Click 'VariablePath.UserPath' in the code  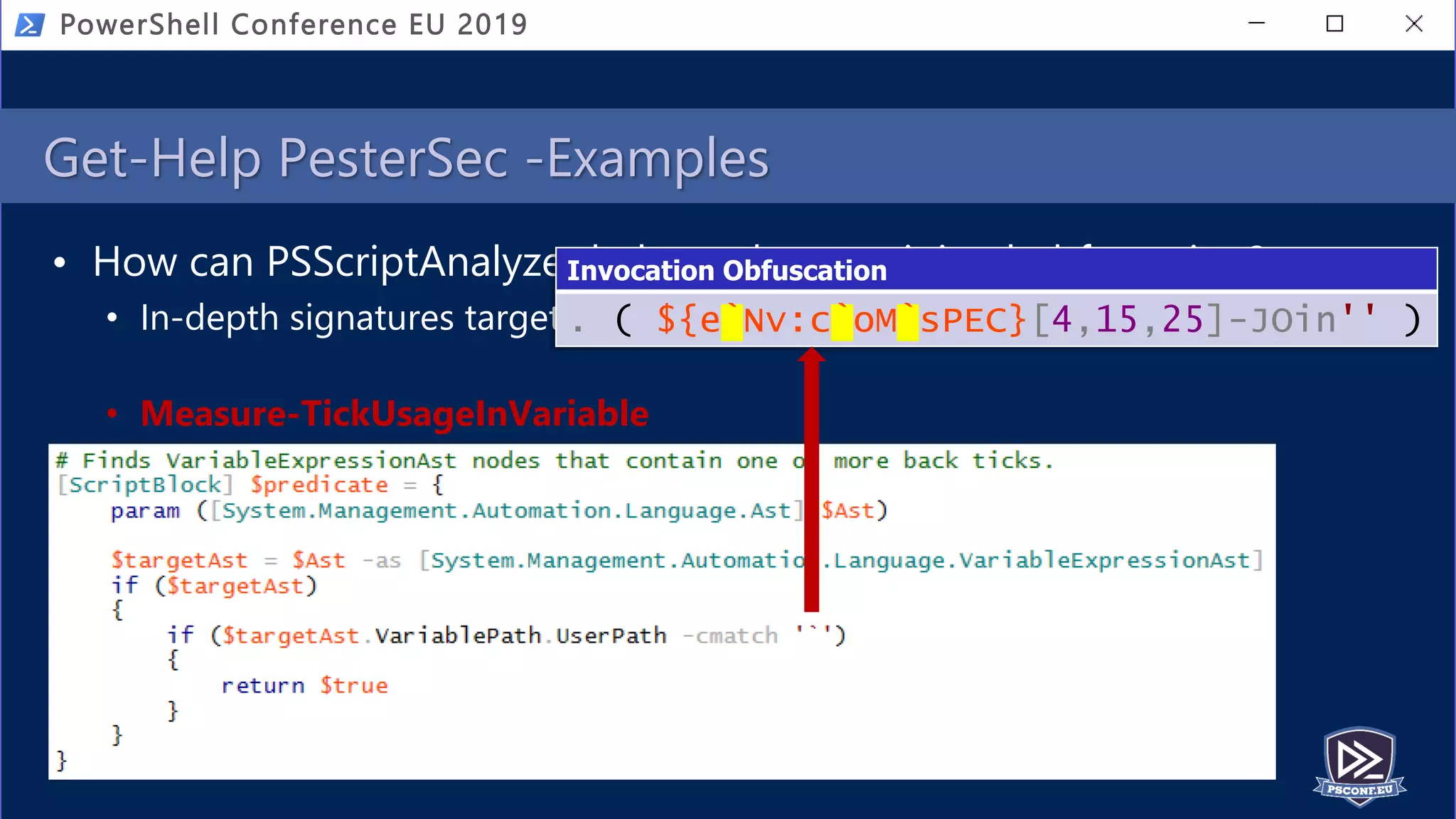point(520,636)
